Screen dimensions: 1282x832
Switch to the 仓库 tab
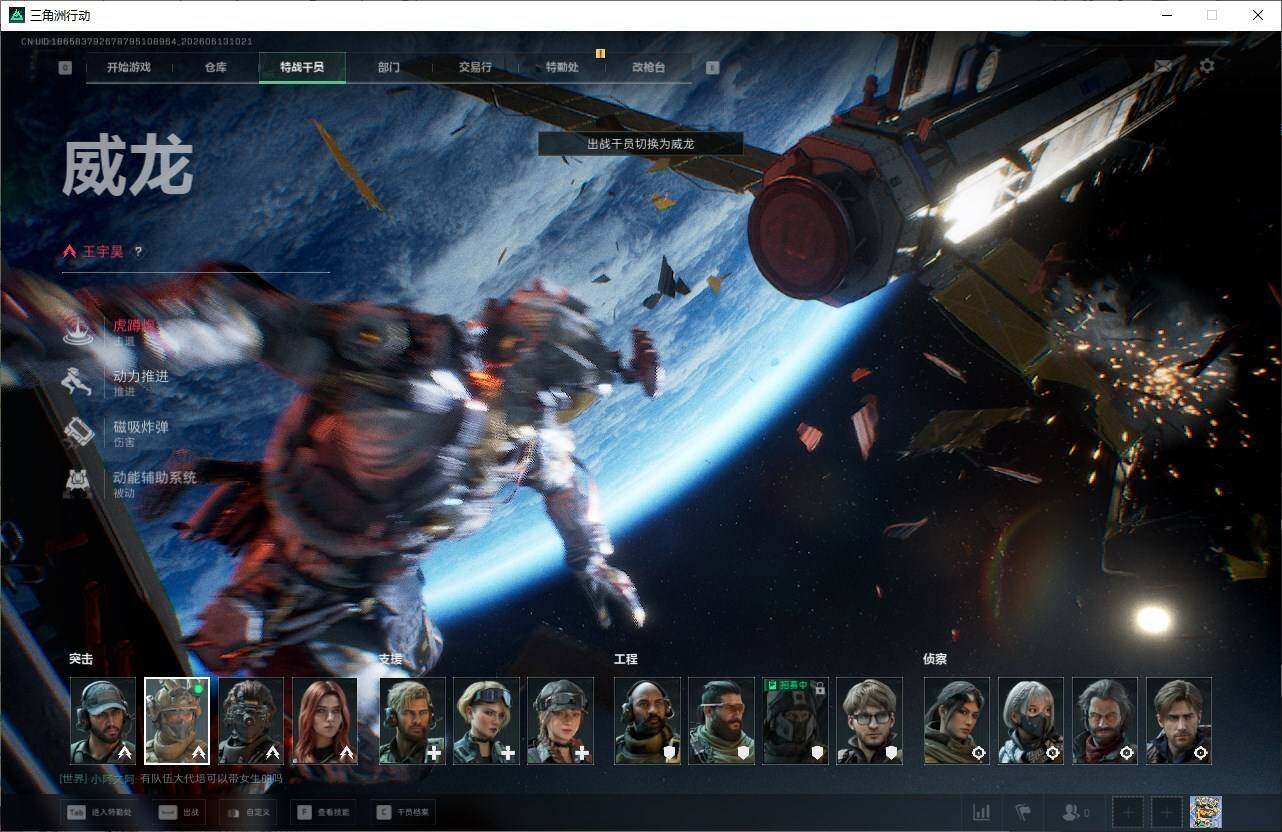pyautogui.click(x=215, y=67)
